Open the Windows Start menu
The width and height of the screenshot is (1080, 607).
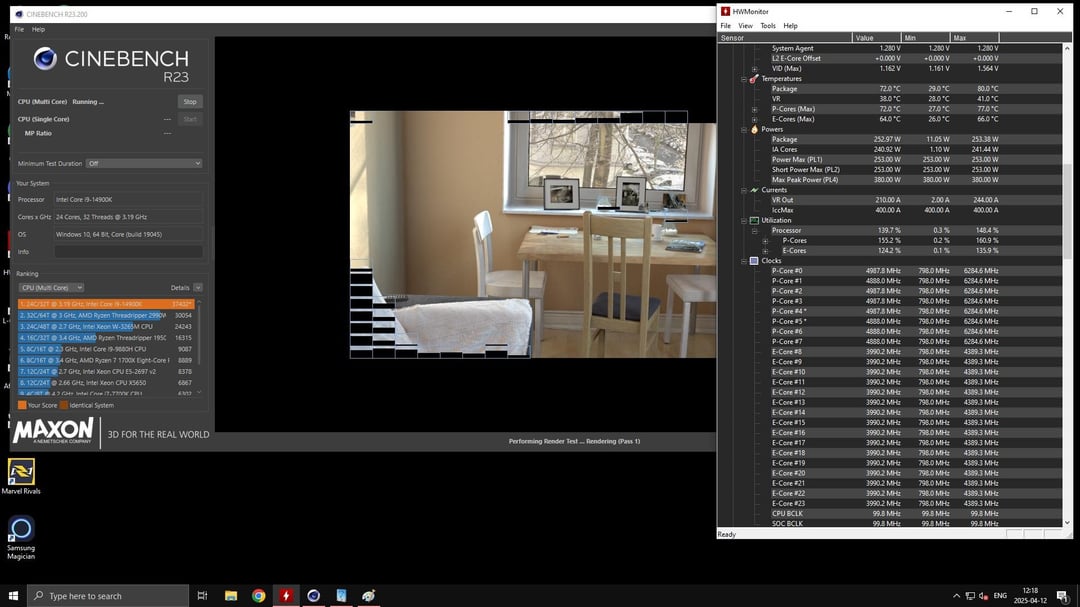[13, 596]
